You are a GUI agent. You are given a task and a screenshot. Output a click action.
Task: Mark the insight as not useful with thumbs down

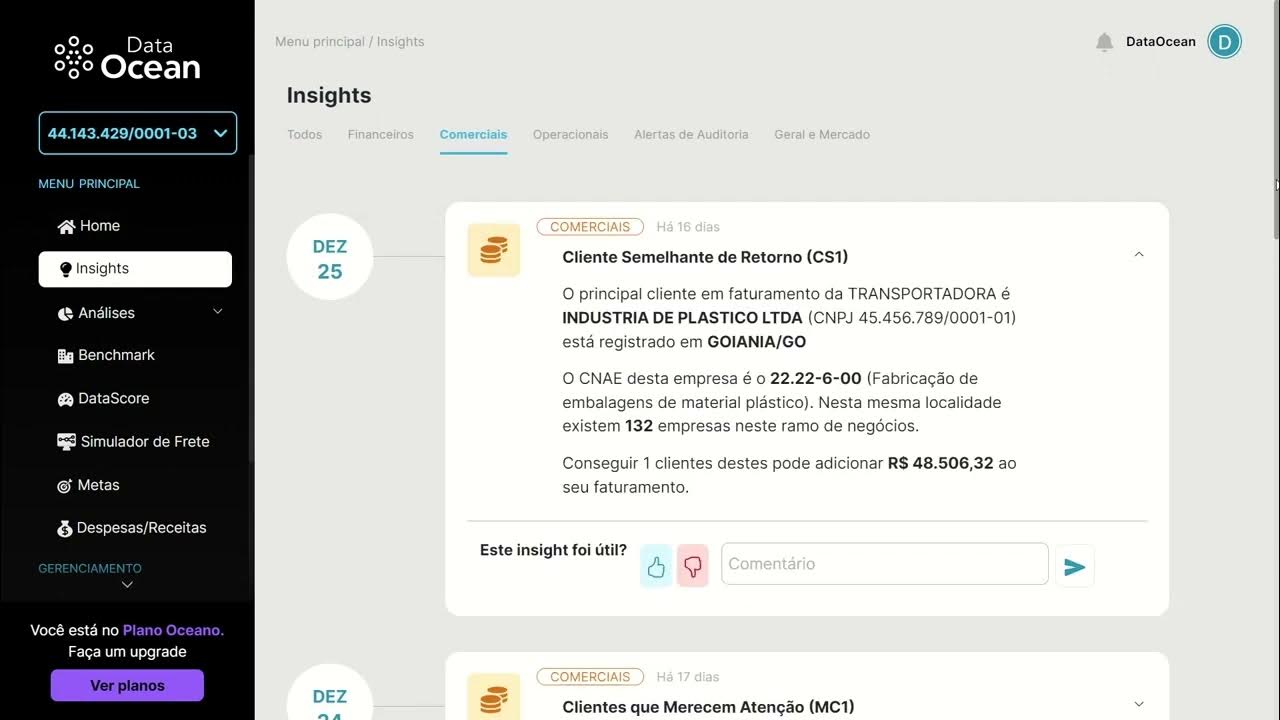tap(693, 565)
